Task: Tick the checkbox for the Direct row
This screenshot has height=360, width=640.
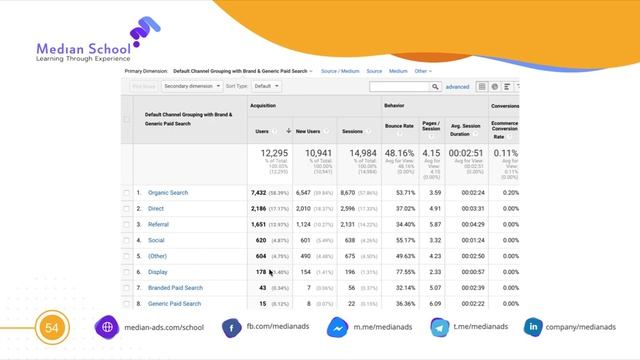Action: tap(127, 209)
